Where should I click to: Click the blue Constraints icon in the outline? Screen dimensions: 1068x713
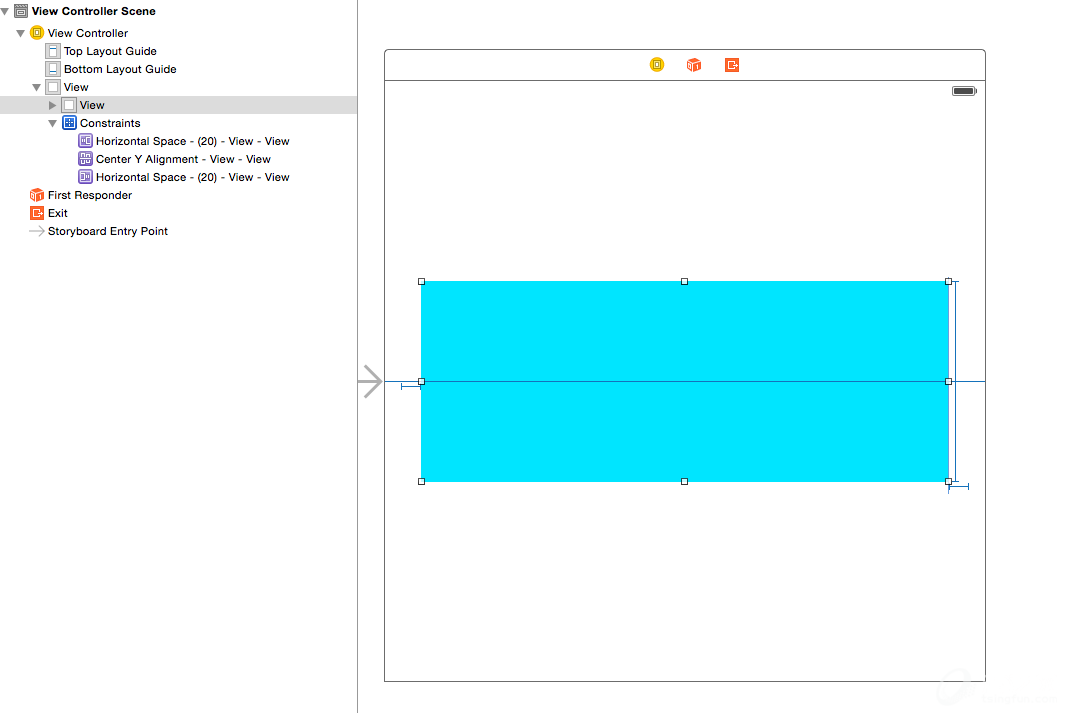click(69, 123)
